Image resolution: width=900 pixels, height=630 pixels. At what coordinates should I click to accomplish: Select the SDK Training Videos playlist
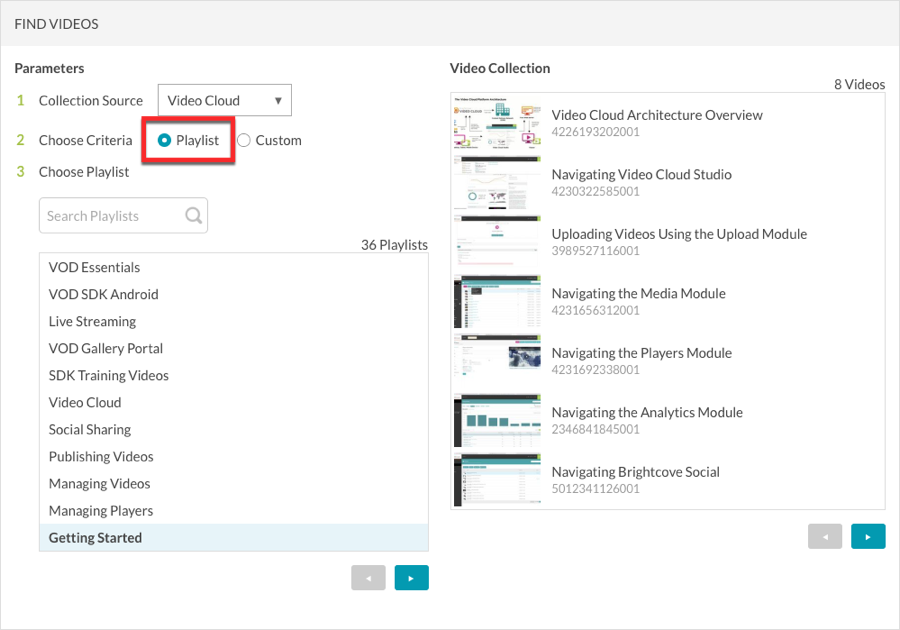pos(234,375)
